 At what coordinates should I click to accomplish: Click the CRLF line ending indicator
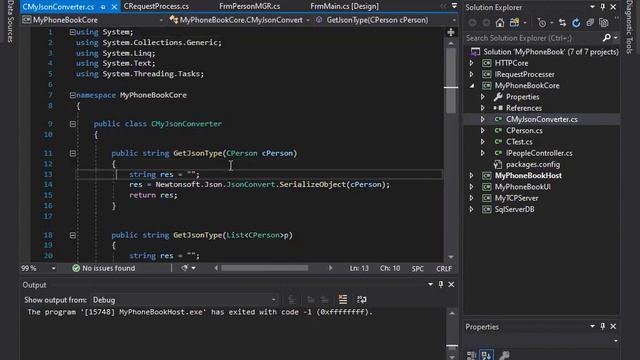point(444,269)
